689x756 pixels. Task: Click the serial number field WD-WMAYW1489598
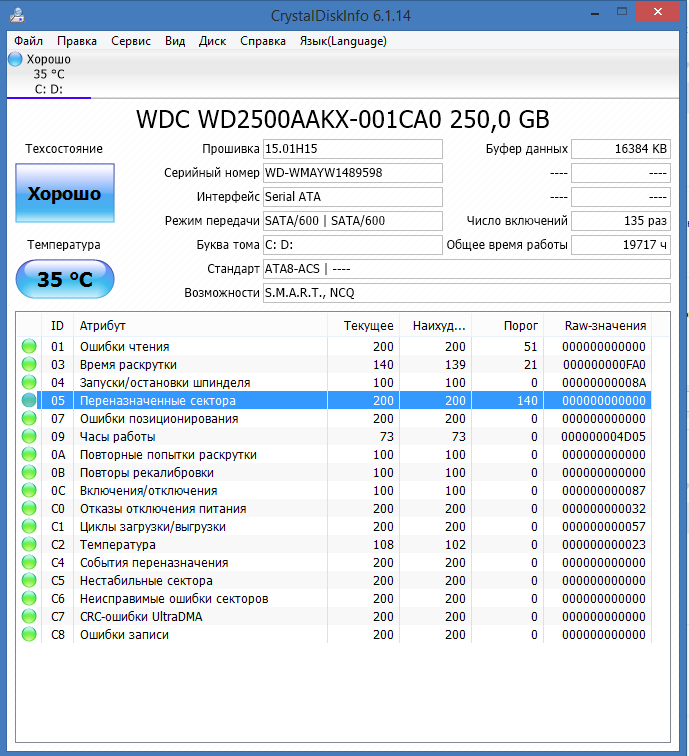pyautogui.click(x=352, y=173)
